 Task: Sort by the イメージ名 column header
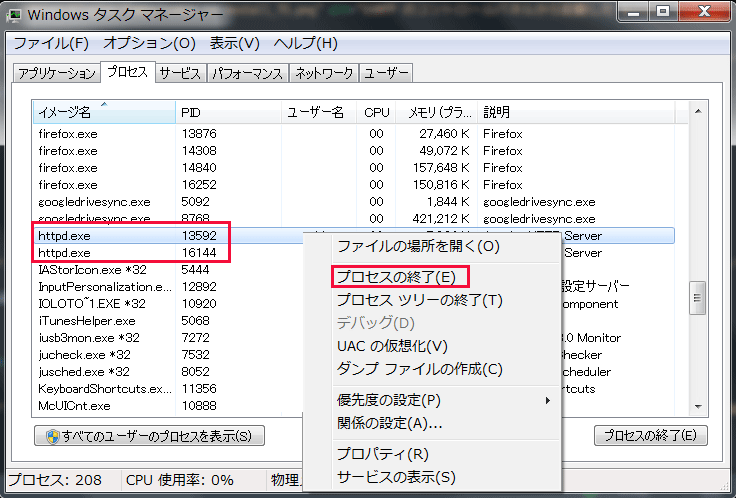tap(100, 112)
